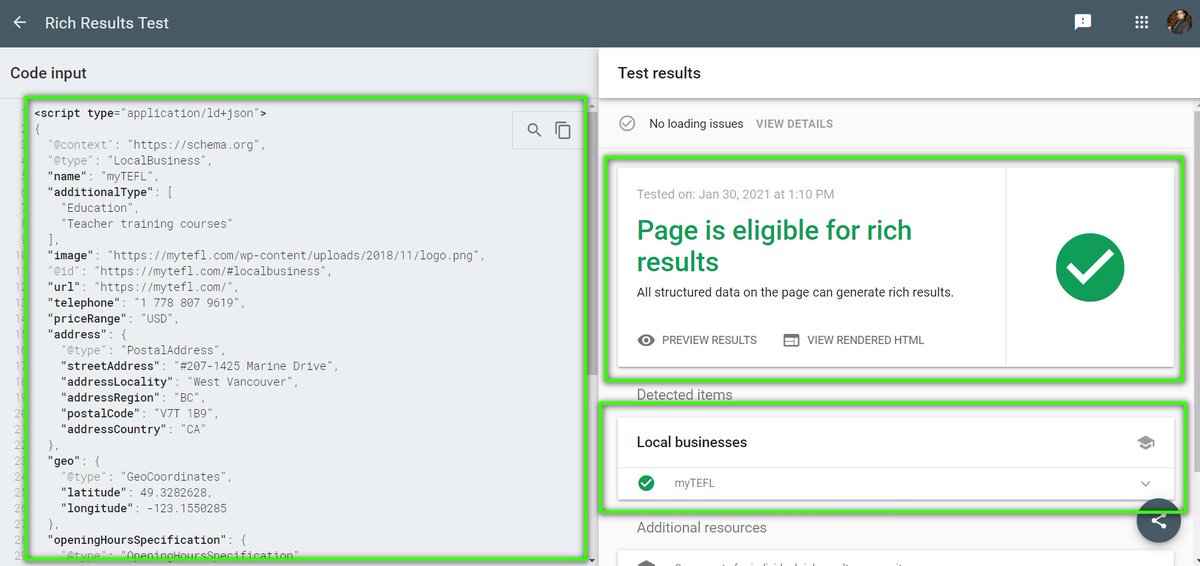Click the share floating button
Screen dimensions: 1200x566
point(1159,520)
